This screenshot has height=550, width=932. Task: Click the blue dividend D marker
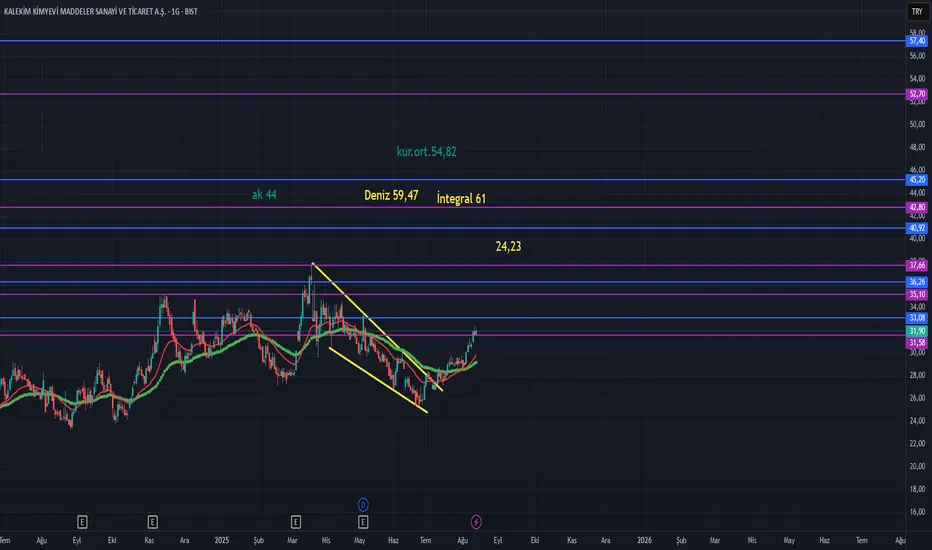click(363, 505)
